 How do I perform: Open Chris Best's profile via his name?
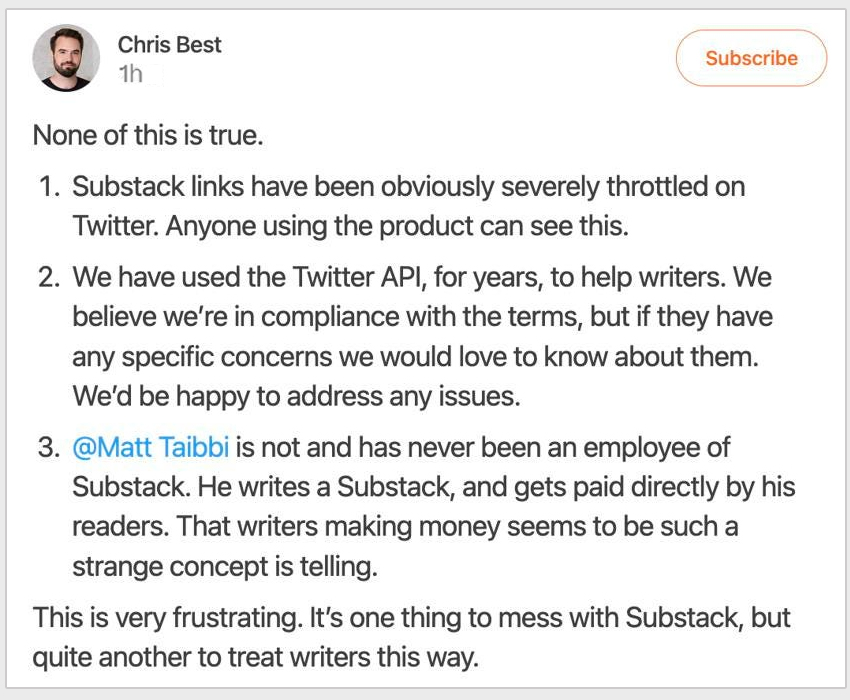tap(169, 45)
